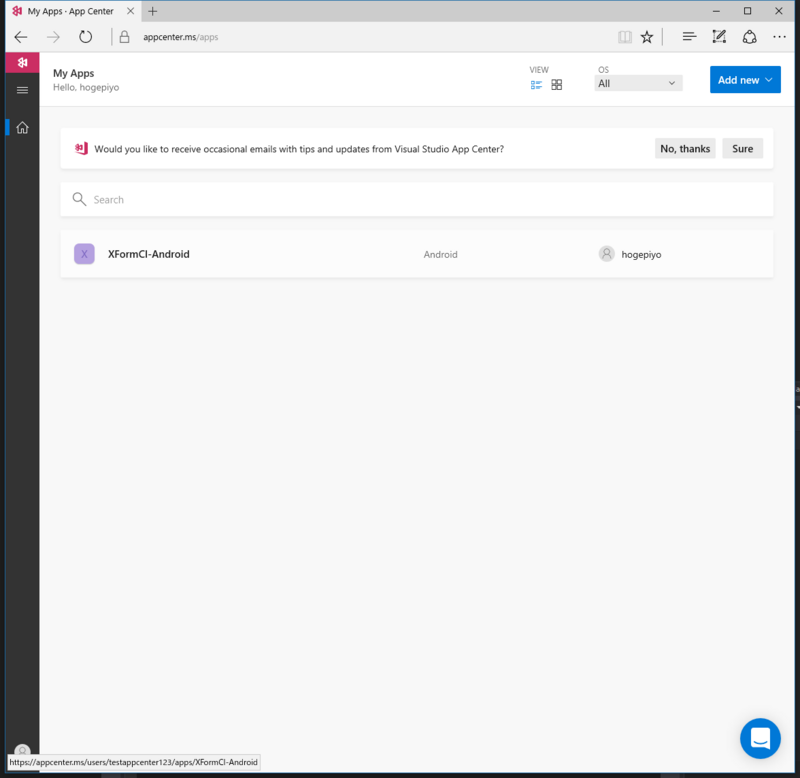Open the browser Hub icon

click(x=689, y=36)
